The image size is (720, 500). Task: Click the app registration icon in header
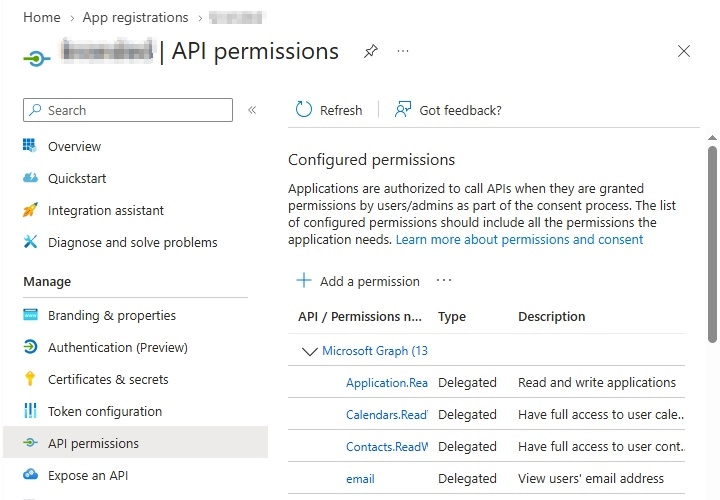[x=37, y=59]
